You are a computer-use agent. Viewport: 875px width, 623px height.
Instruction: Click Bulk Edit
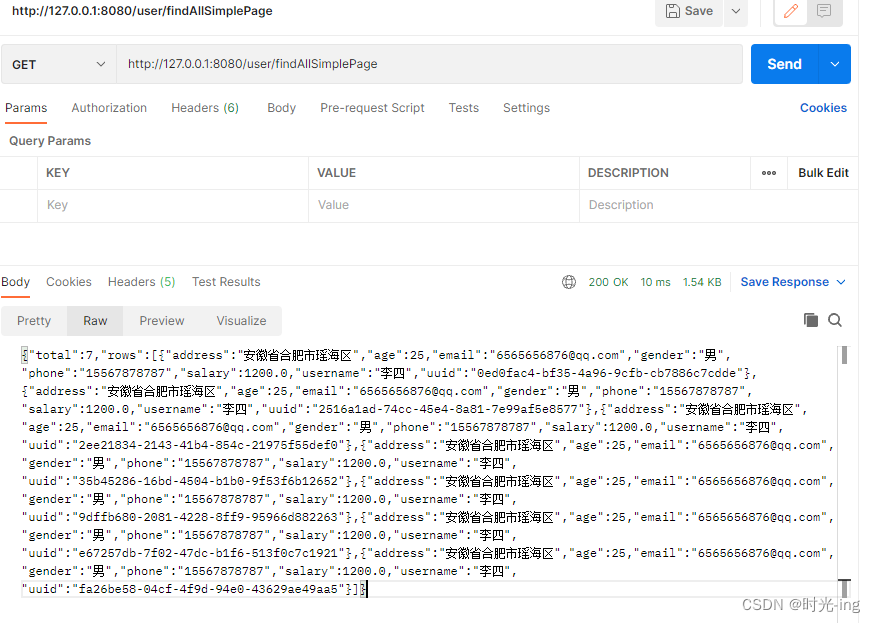click(823, 173)
